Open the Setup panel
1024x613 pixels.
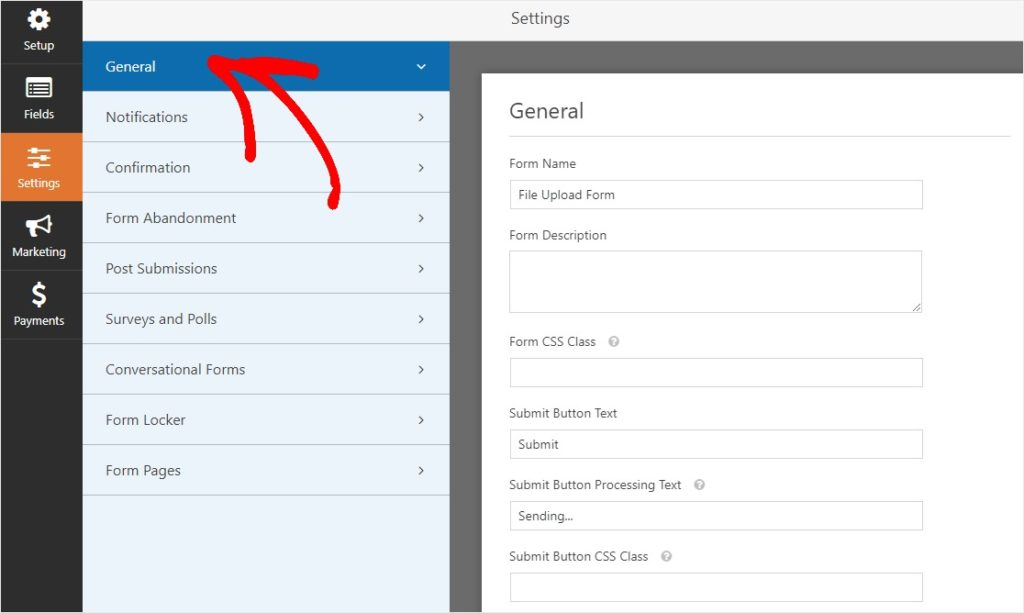pos(39,28)
